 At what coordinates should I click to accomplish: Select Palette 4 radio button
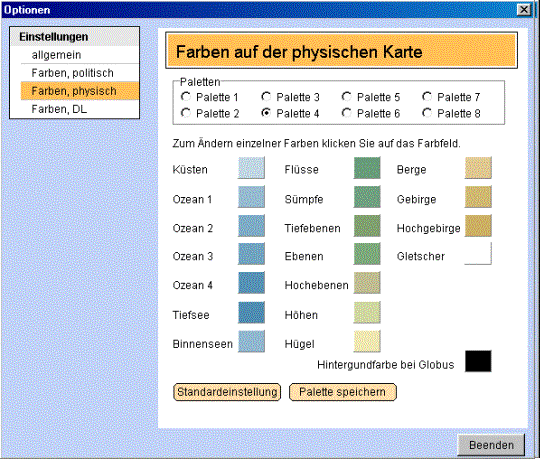point(266,113)
